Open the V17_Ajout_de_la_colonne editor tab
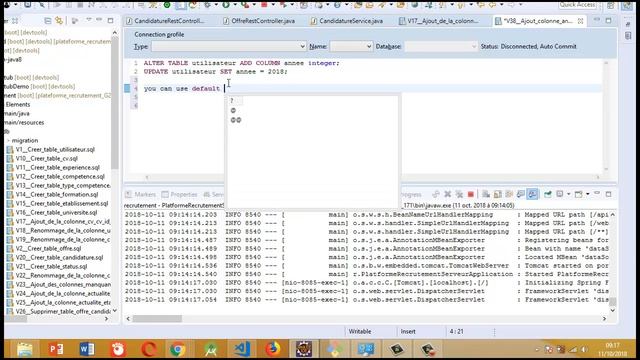The height and width of the screenshot is (360, 640). tap(438, 21)
